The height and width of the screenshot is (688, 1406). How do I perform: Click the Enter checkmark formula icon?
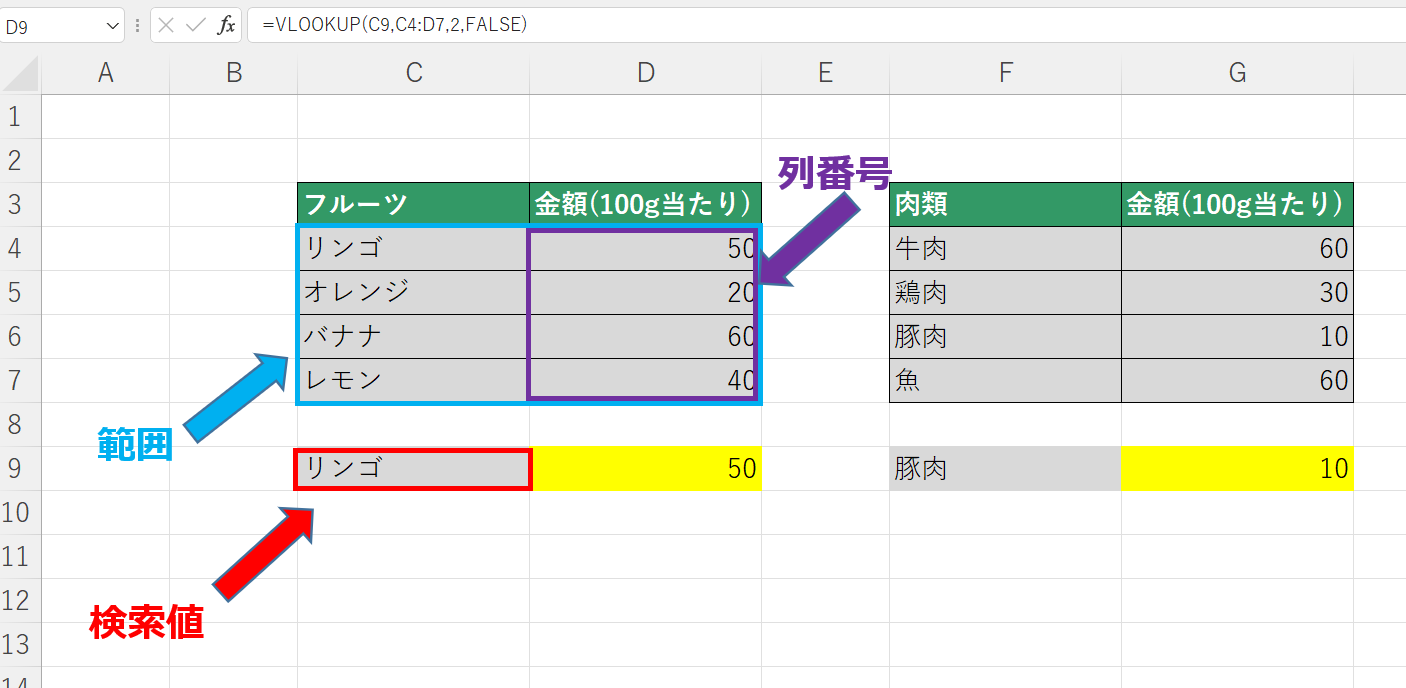click(x=196, y=26)
